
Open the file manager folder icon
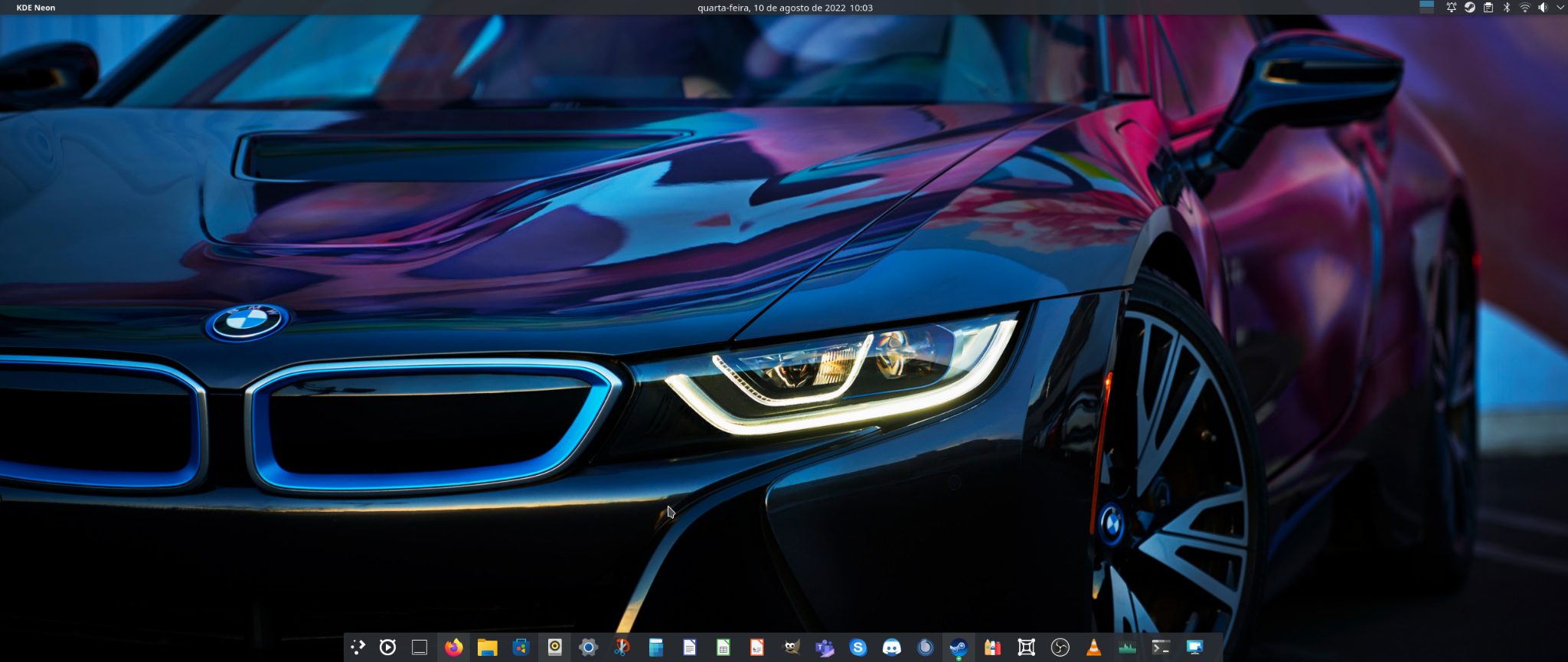(487, 647)
